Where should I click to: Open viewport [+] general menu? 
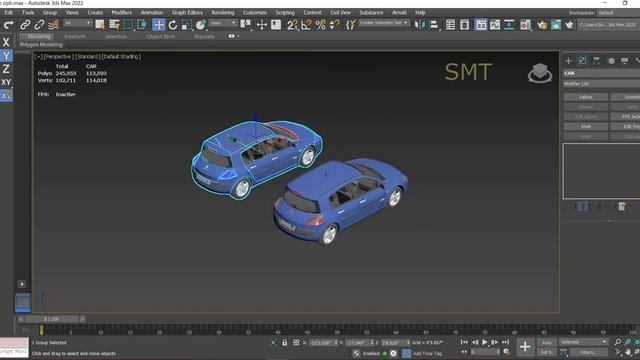click(38, 57)
